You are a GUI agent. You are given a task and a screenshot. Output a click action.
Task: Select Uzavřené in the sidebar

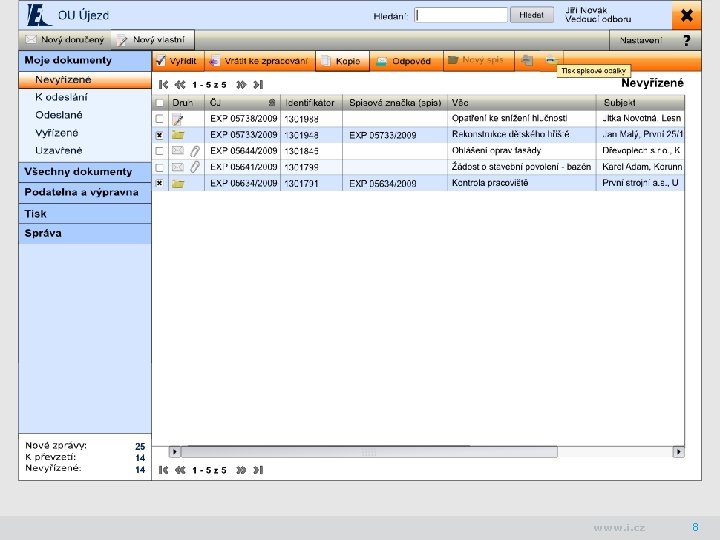[x=58, y=150]
